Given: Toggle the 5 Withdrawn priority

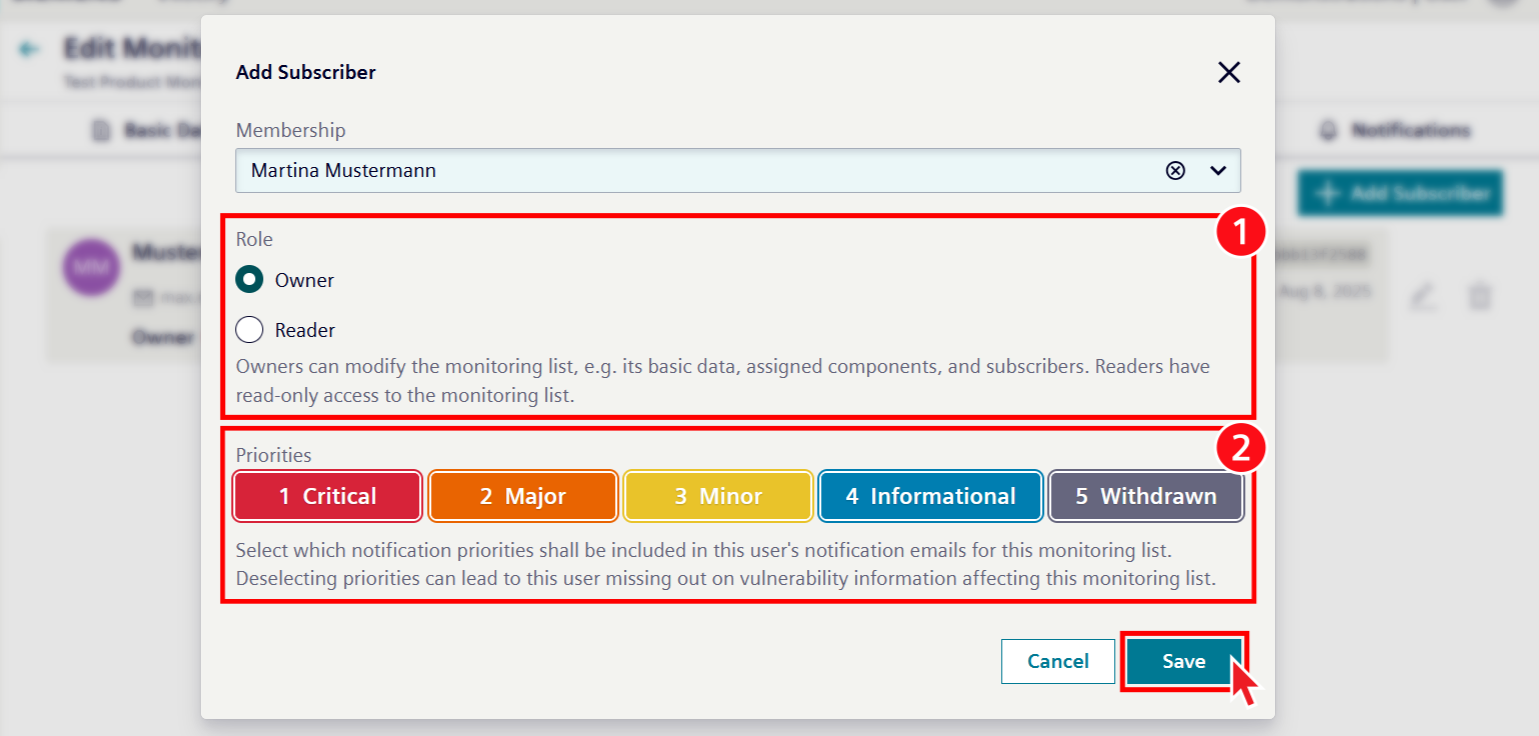Looking at the screenshot, I should coord(1146,496).
